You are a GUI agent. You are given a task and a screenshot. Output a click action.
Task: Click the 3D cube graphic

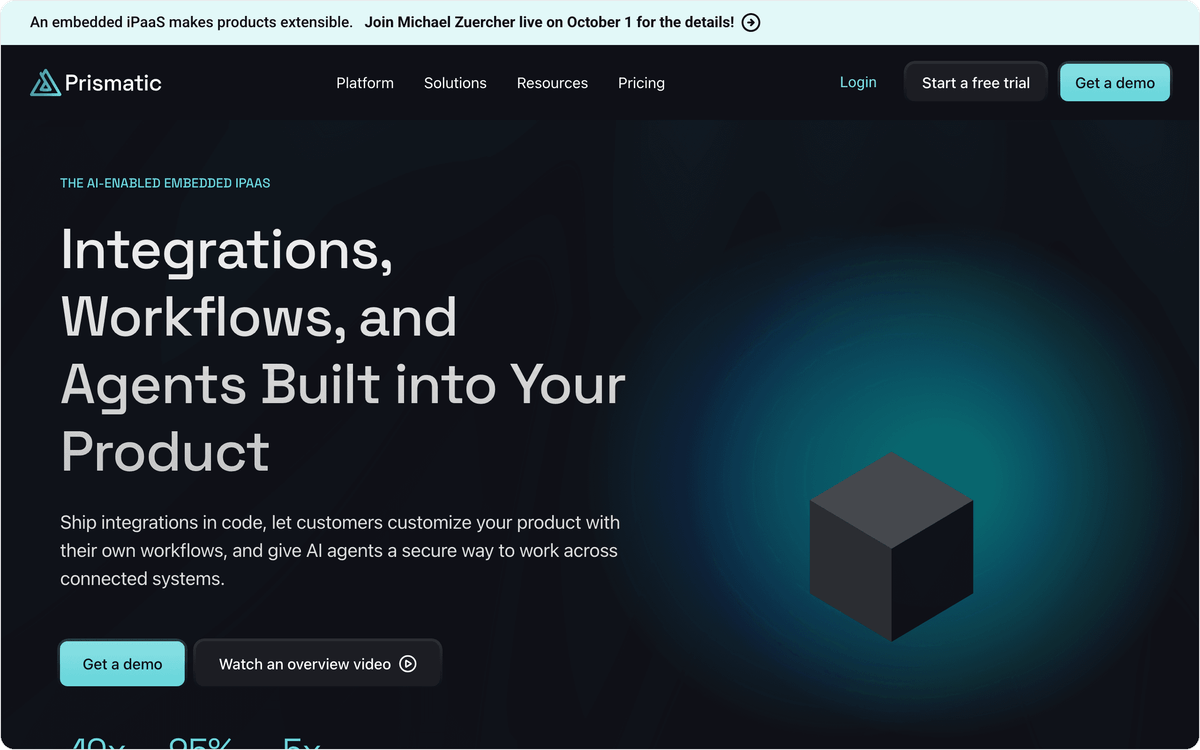[891, 546]
